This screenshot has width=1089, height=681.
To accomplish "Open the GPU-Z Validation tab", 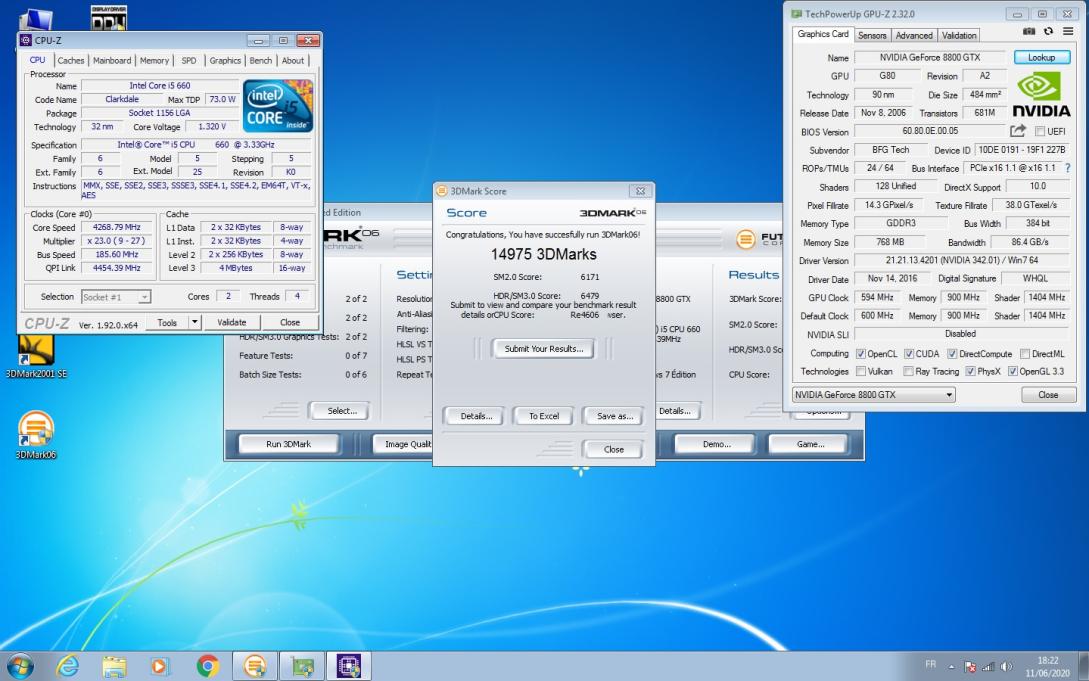I will click(x=959, y=35).
